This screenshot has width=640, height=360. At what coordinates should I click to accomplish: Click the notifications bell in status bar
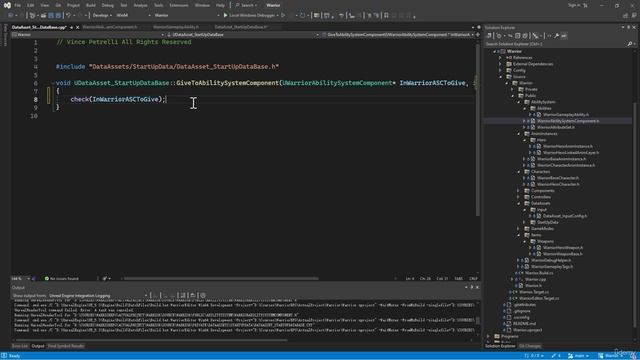(x=633, y=356)
